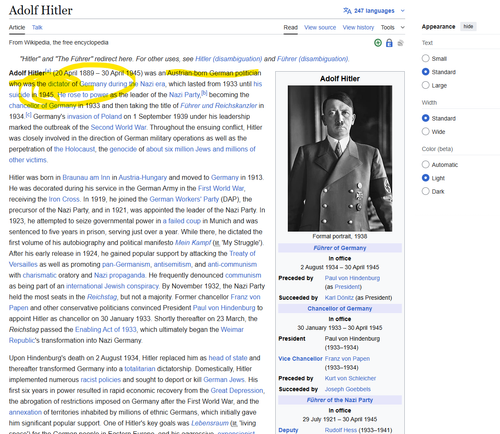Switch to the Article tab
The height and width of the screenshot is (434, 500).
pos(17,27)
